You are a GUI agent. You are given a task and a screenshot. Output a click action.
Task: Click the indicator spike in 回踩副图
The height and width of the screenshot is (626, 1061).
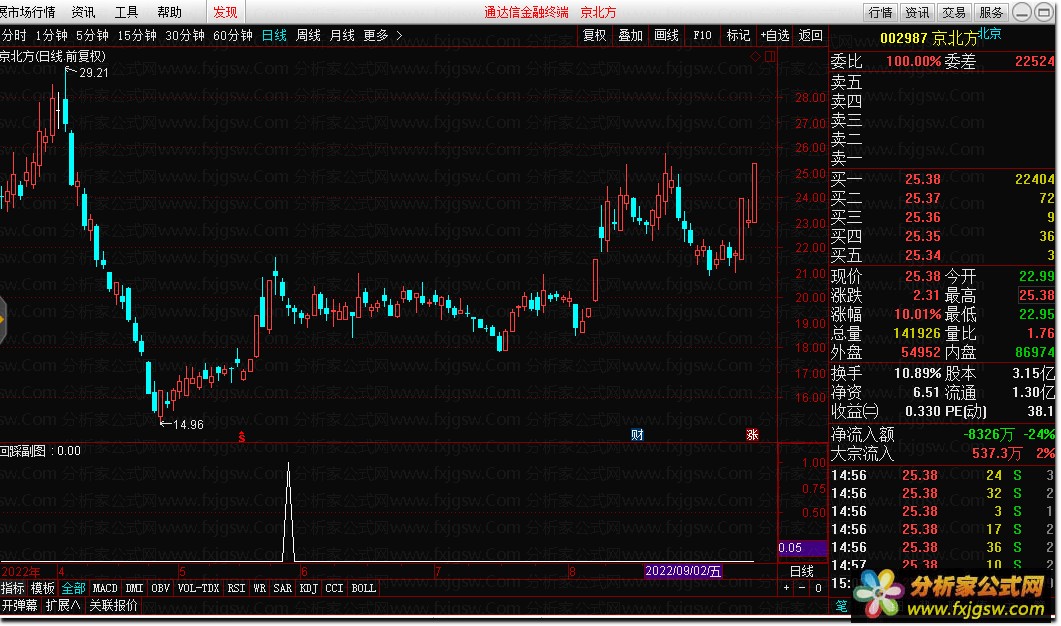(x=289, y=512)
